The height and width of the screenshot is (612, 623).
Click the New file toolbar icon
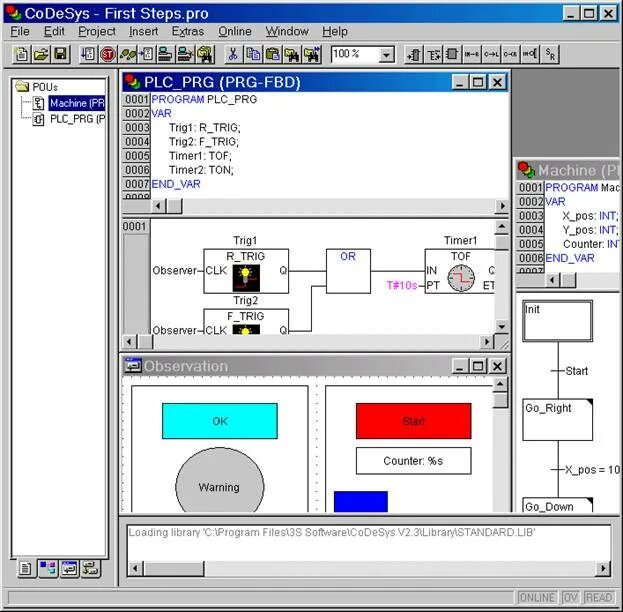pos(21,54)
